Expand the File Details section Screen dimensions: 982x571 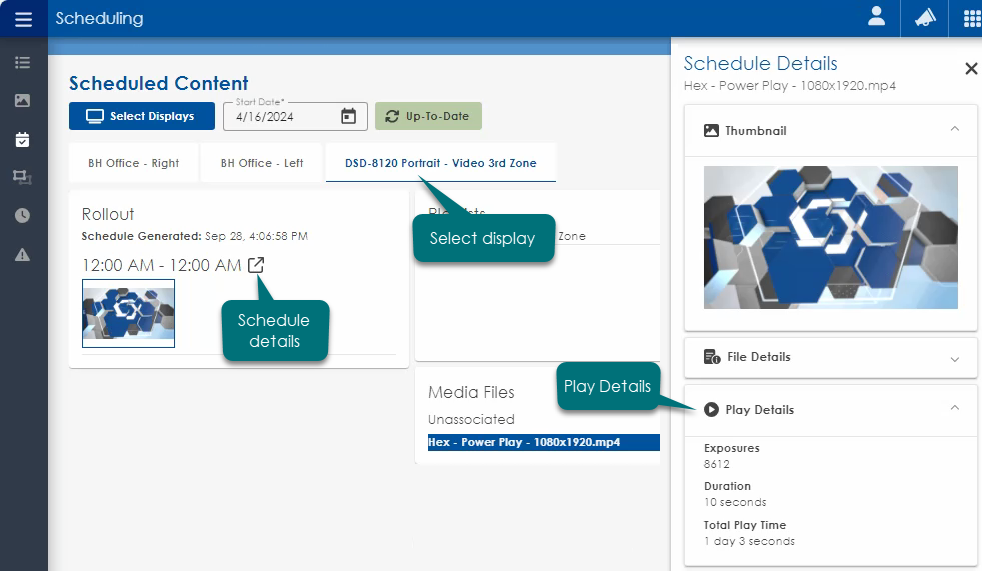954,358
